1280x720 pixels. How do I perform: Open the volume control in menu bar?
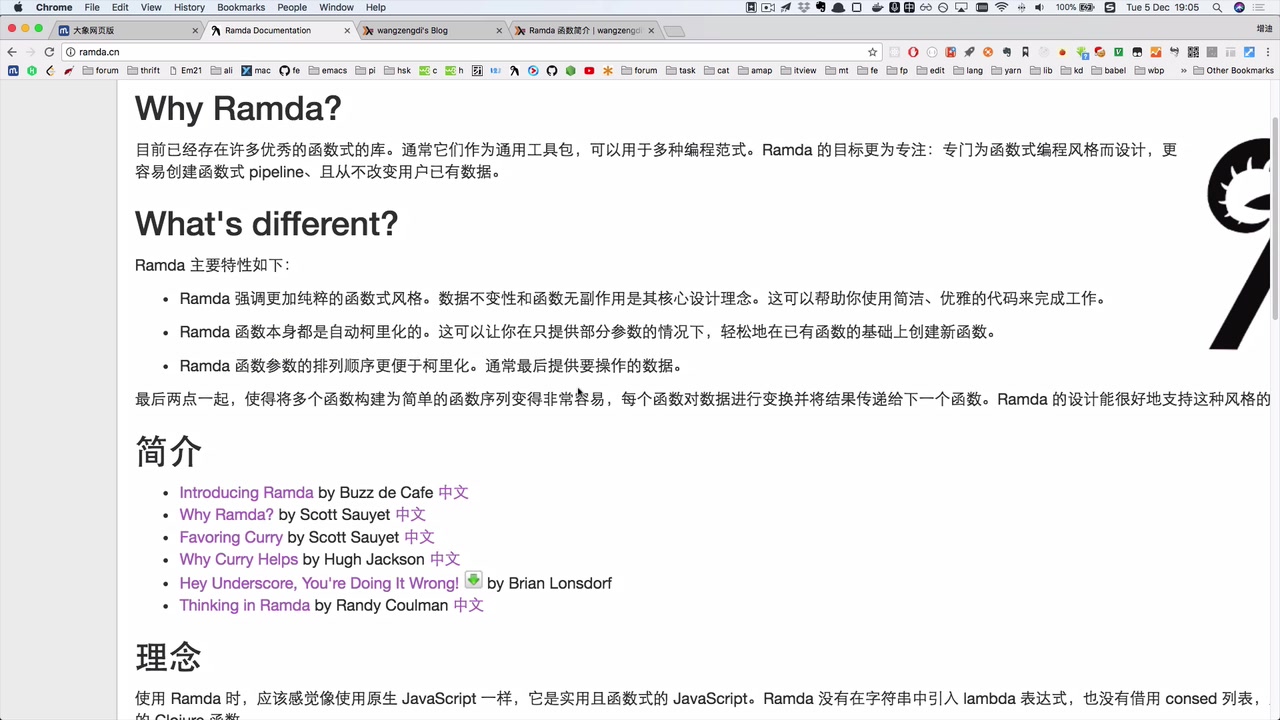(1039, 7)
